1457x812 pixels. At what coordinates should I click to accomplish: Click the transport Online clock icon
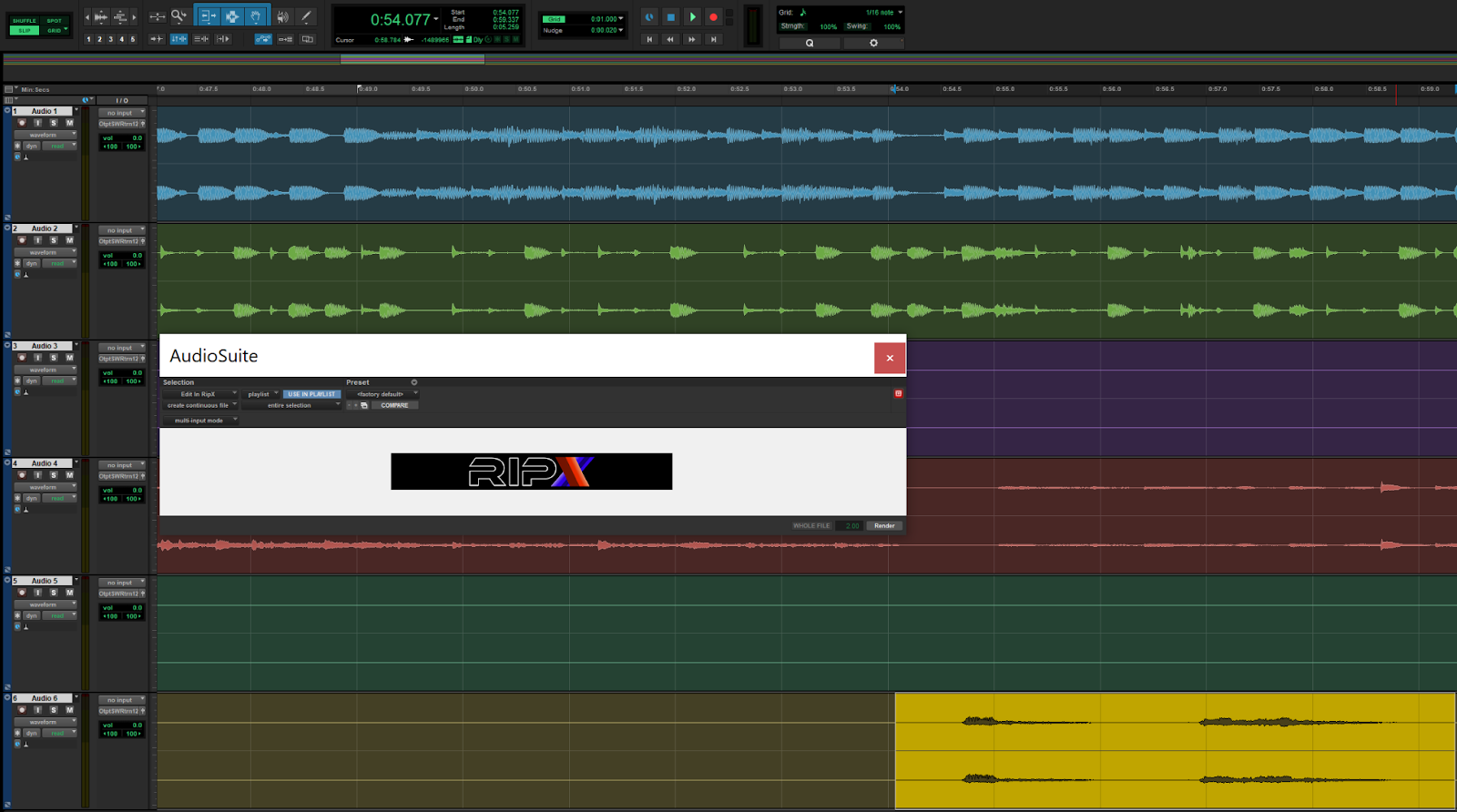(x=649, y=16)
